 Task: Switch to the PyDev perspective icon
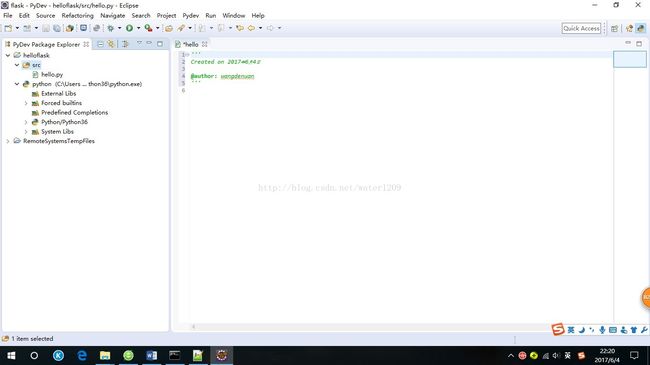(x=641, y=28)
